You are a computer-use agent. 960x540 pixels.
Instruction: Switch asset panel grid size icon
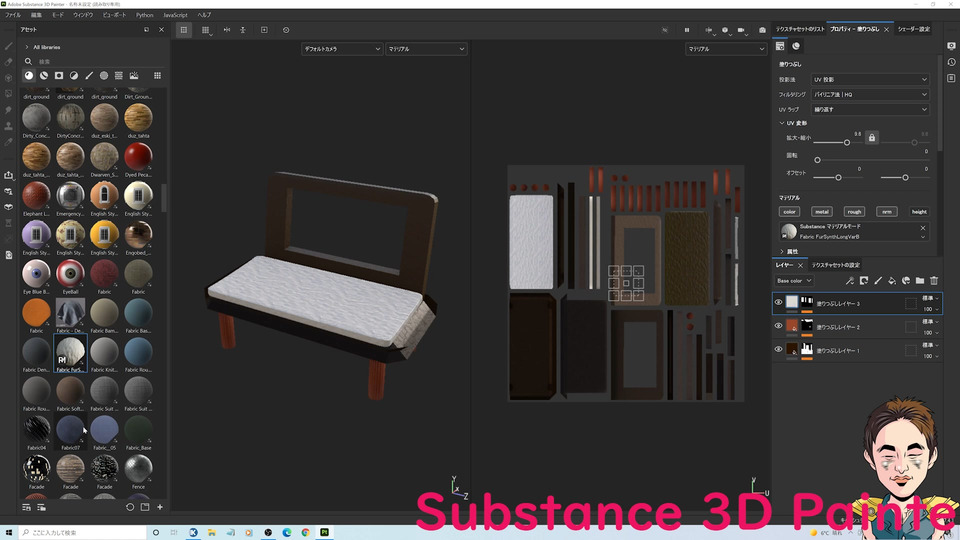(x=157, y=75)
